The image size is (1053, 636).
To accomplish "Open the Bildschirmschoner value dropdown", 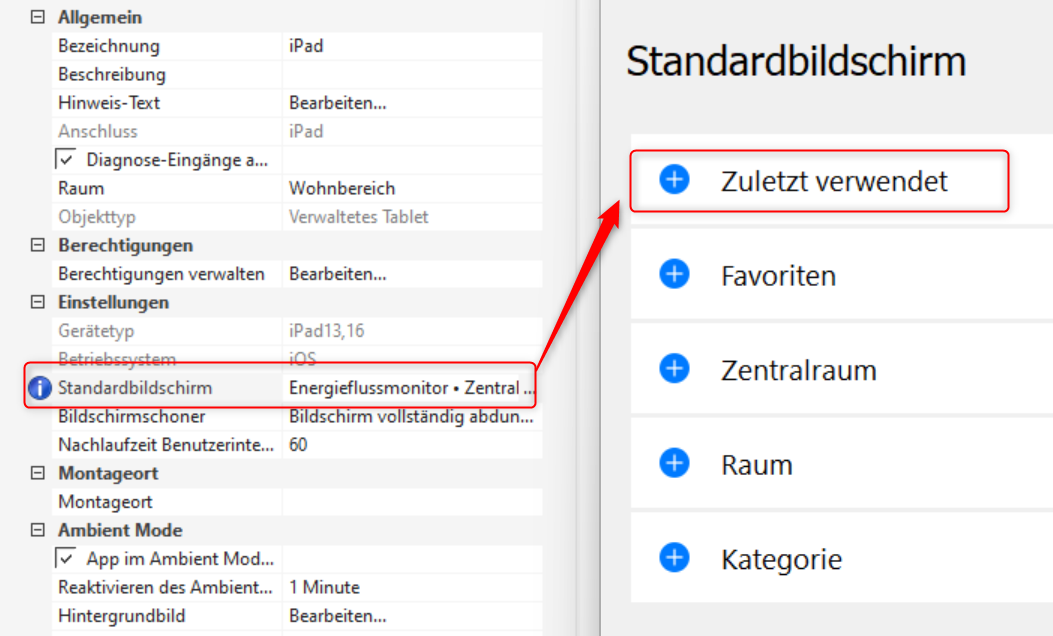I will tap(410, 416).
